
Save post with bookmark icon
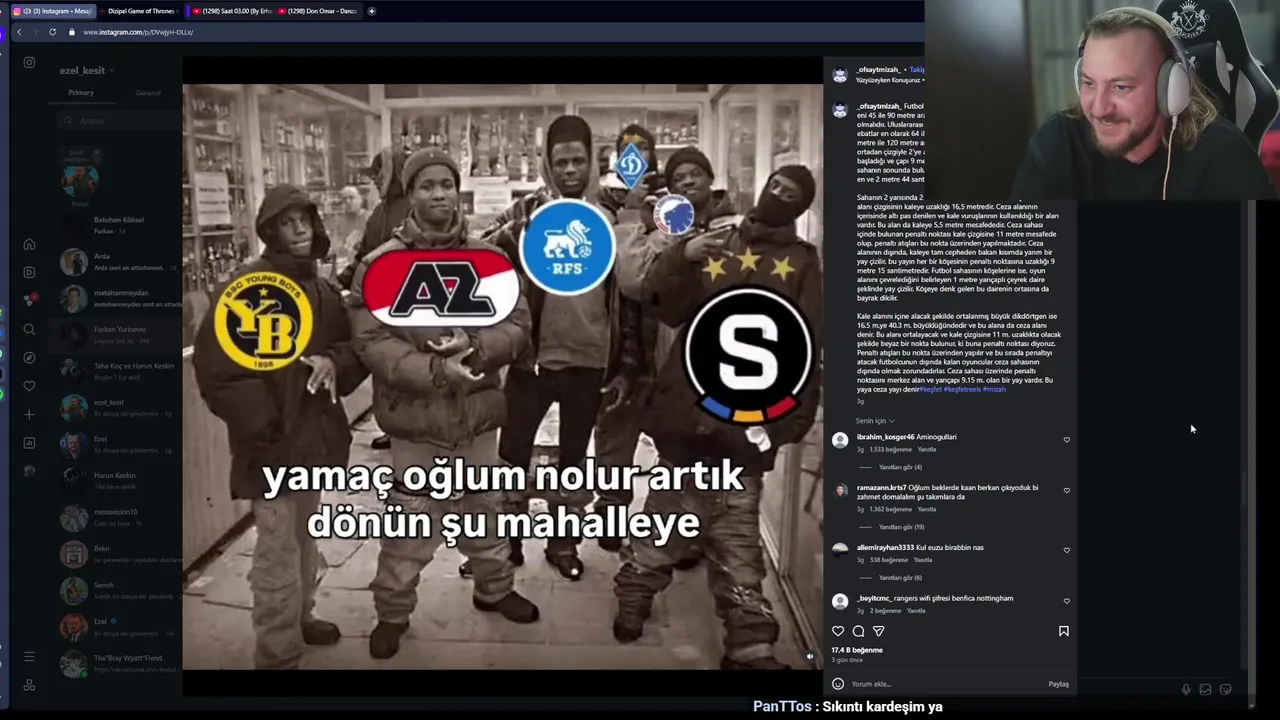point(1064,631)
